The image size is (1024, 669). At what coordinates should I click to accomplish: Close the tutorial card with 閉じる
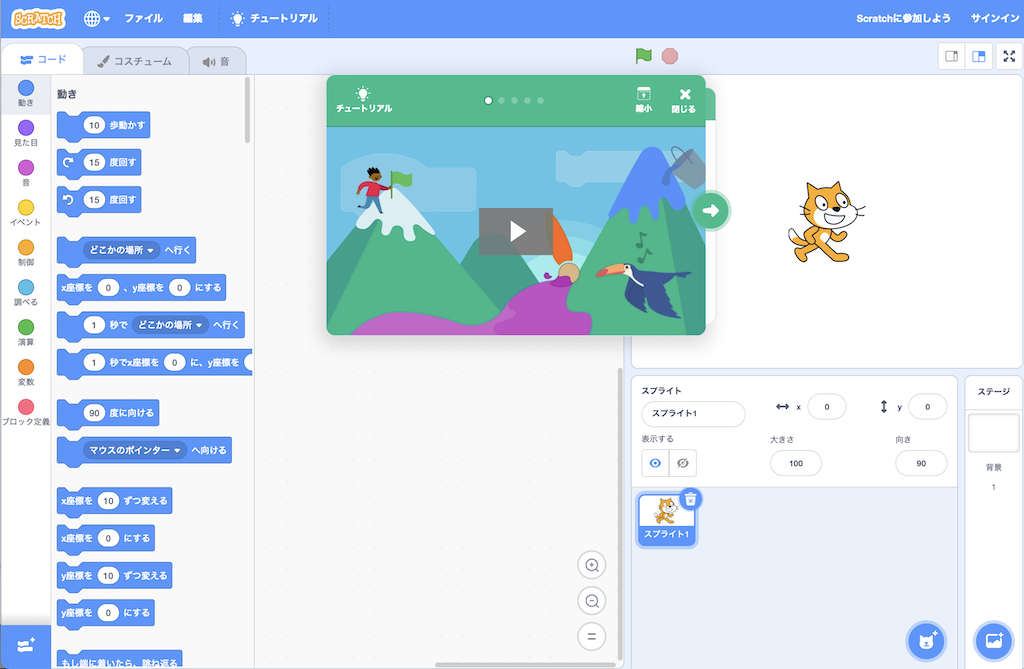pyautogui.click(x=684, y=100)
